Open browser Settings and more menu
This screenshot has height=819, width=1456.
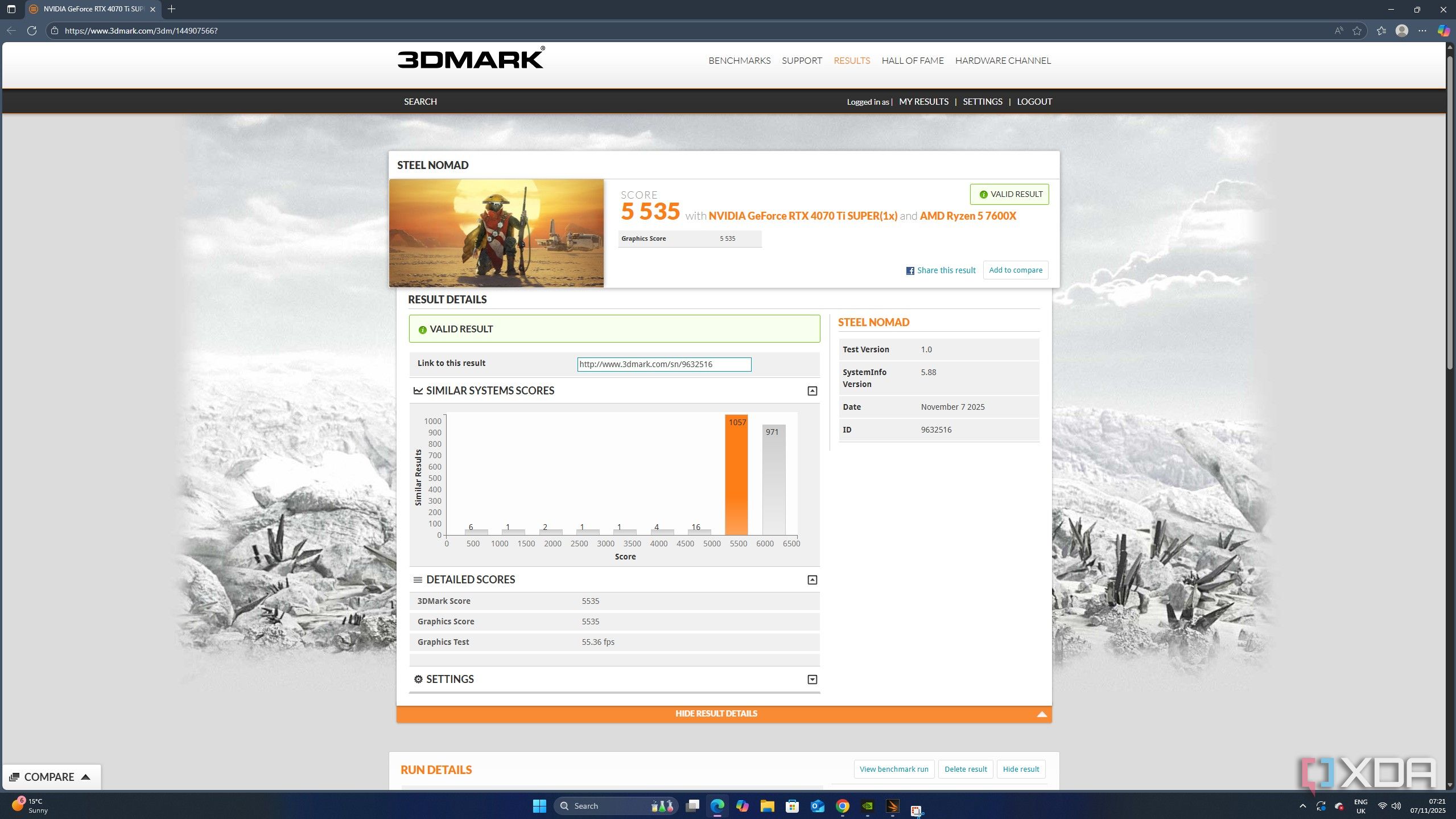coord(1422,31)
